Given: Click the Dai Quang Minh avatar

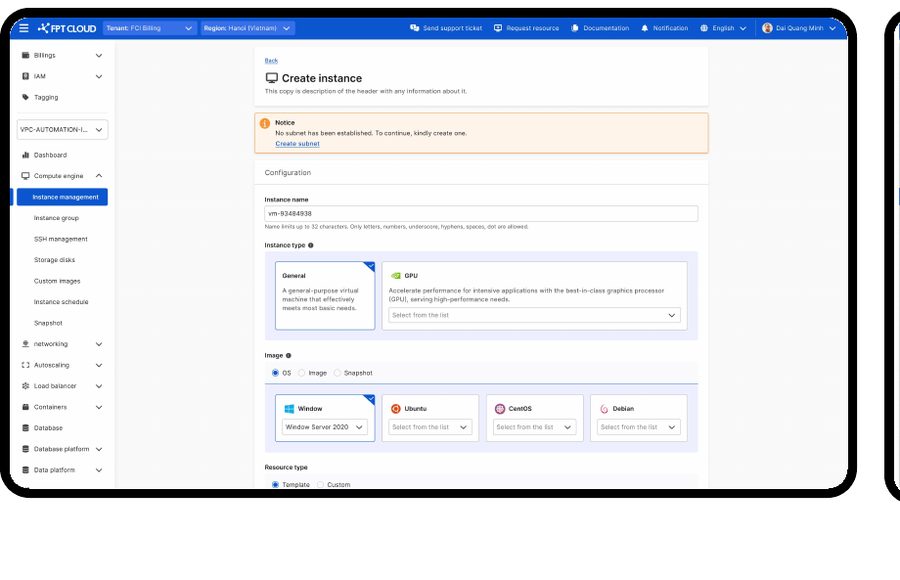Looking at the screenshot, I should pyautogui.click(x=767, y=28).
